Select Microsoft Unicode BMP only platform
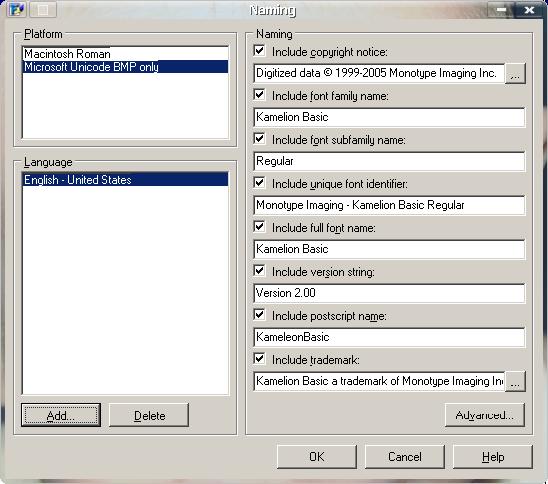 click(x=125, y=67)
